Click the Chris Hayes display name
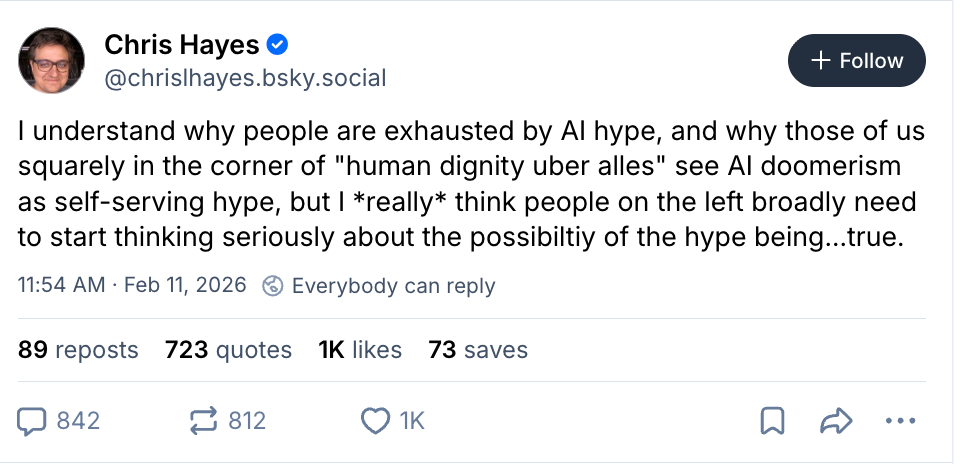The width and height of the screenshot is (964, 464). click(x=181, y=45)
